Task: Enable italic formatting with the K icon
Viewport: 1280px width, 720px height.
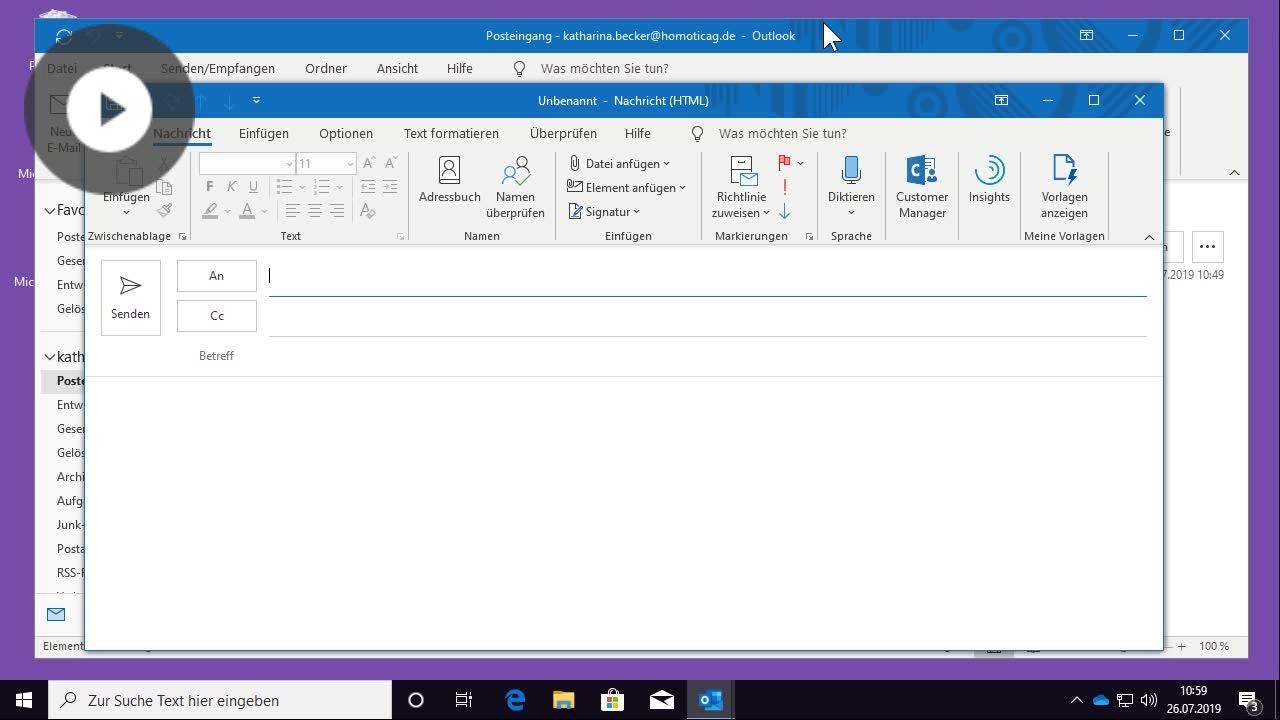Action: coord(231,186)
